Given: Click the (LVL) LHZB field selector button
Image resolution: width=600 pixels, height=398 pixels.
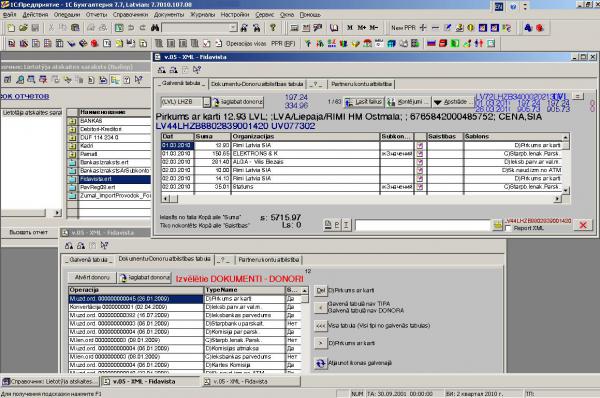Looking at the screenshot, I should [x=207, y=102].
